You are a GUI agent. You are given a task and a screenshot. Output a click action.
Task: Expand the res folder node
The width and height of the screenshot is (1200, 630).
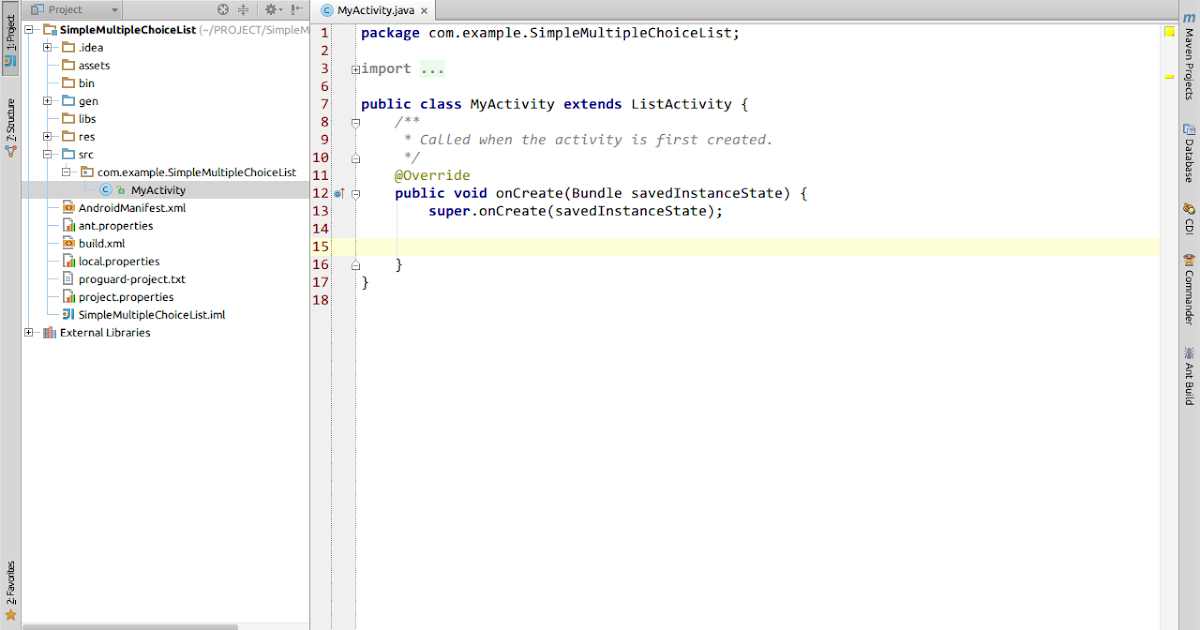tap(47, 137)
